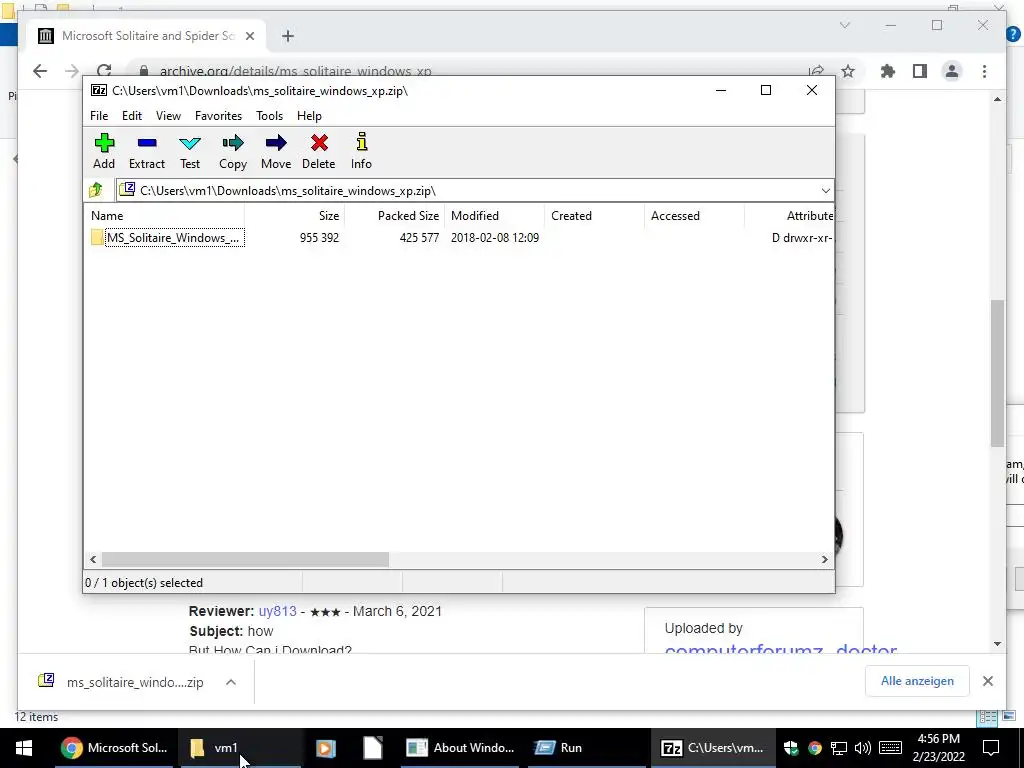Click the Chrome back arrow

coord(40,71)
